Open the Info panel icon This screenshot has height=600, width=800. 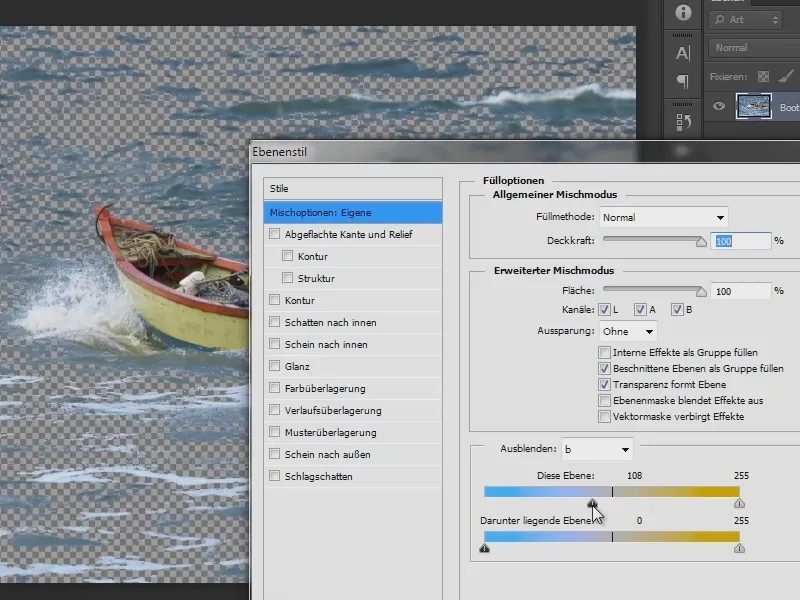pyautogui.click(x=683, y=12)
